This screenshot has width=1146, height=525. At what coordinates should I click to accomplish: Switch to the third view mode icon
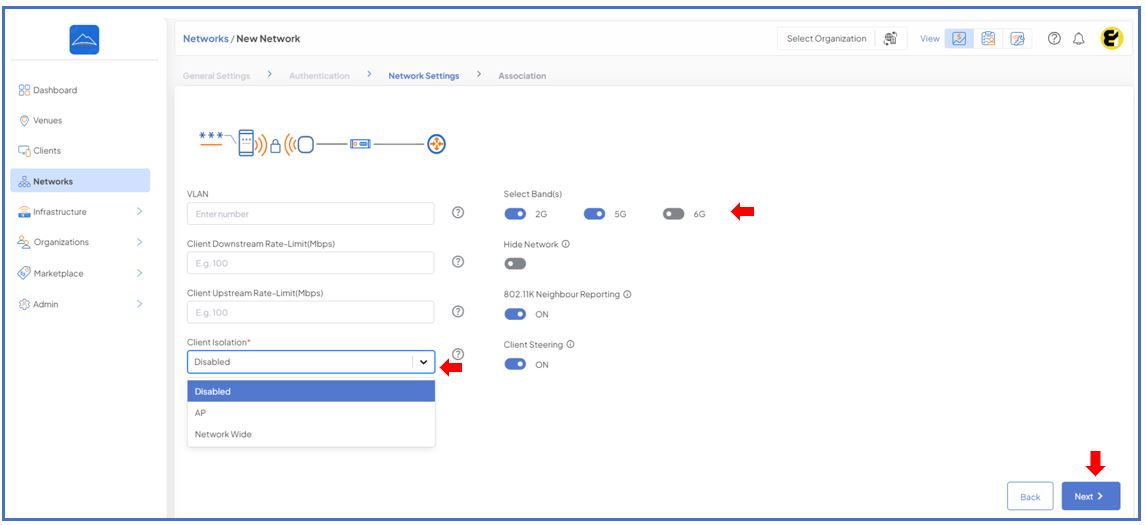1017,39
